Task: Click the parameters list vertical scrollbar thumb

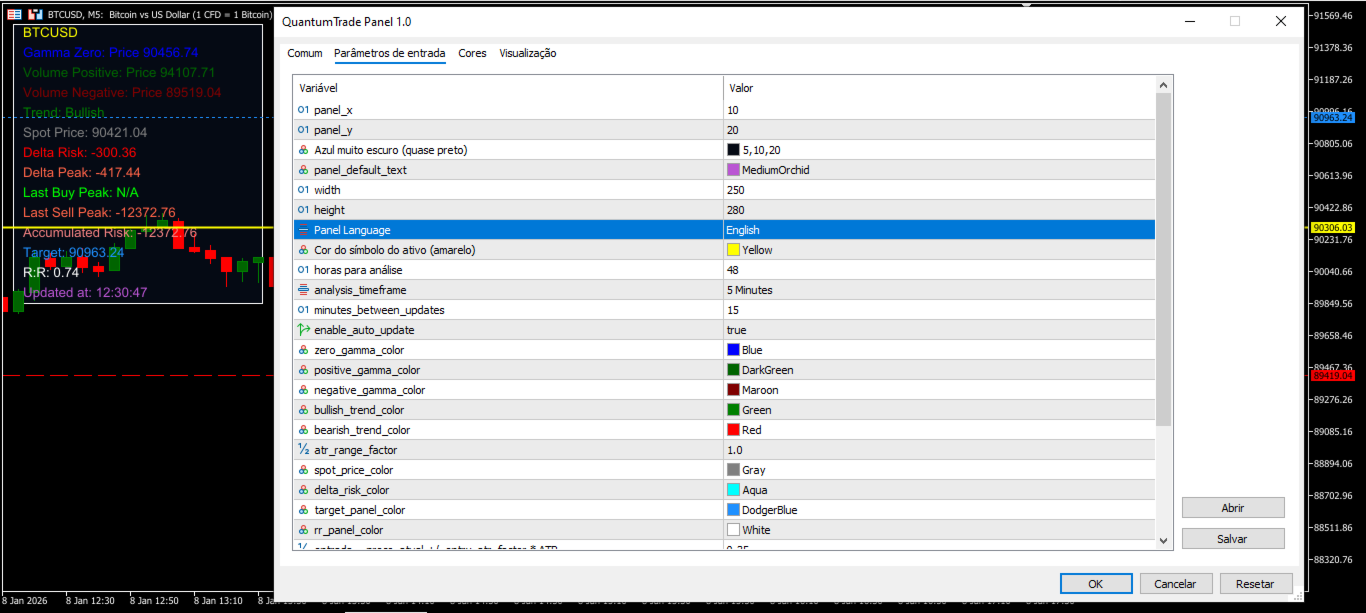Action: coord(1163,258)
